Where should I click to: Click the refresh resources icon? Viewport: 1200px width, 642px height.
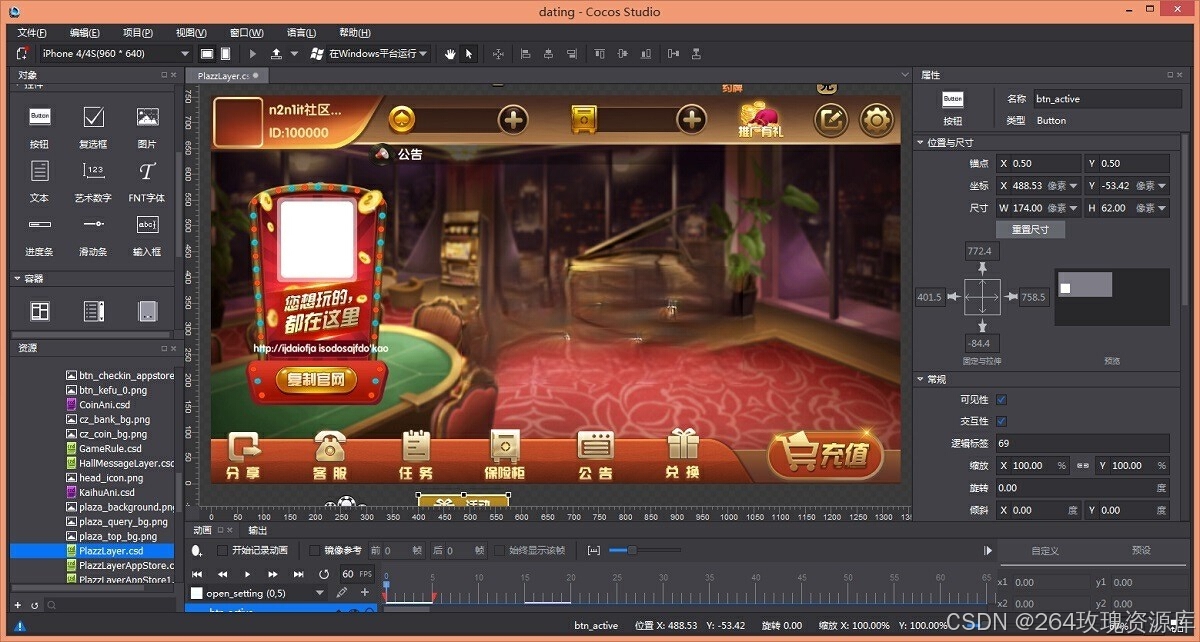[34, 605]
